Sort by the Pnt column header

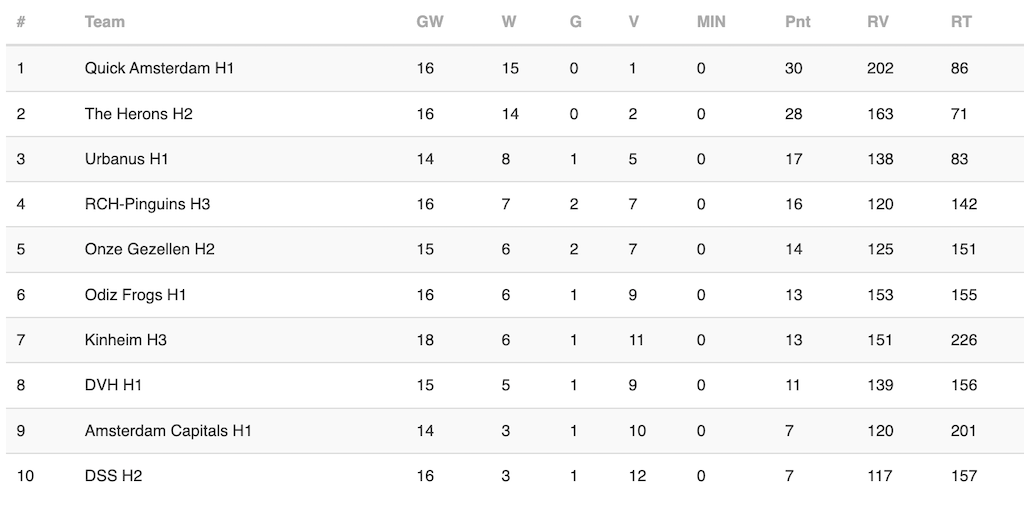[797, 22]
